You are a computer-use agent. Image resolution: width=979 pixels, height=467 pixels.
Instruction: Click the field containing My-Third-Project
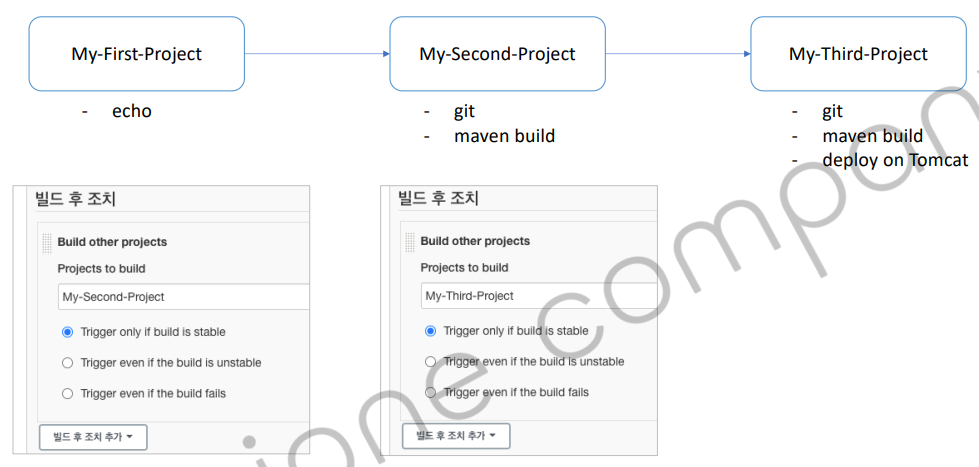(x=539, y=296)
